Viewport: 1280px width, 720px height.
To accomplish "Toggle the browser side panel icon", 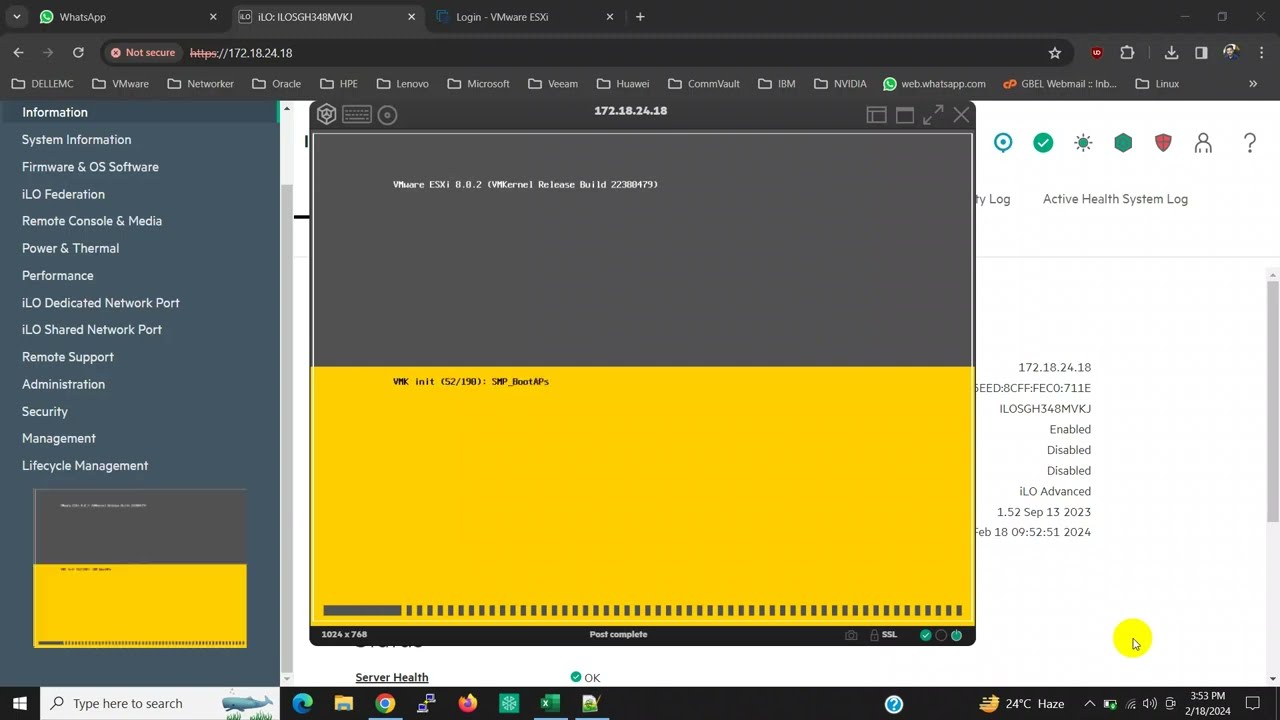I will tap(1201, 53).
